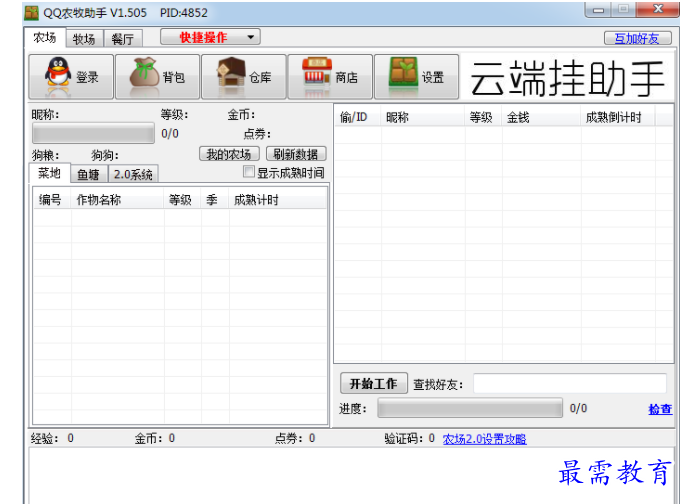Switch to the 农场 tab
The width and height of the screenshot is (680, 504).
[45, 38]
